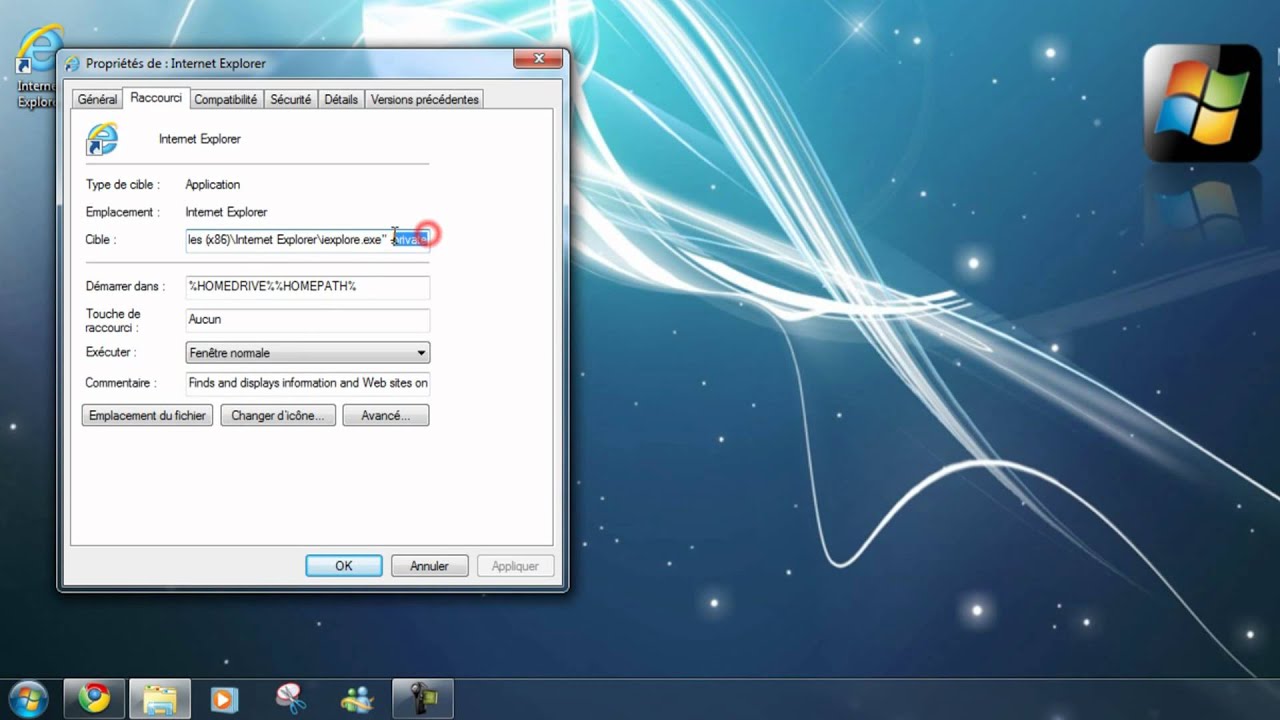
Task: Click in the Cible target field
Action: point(308,240)
